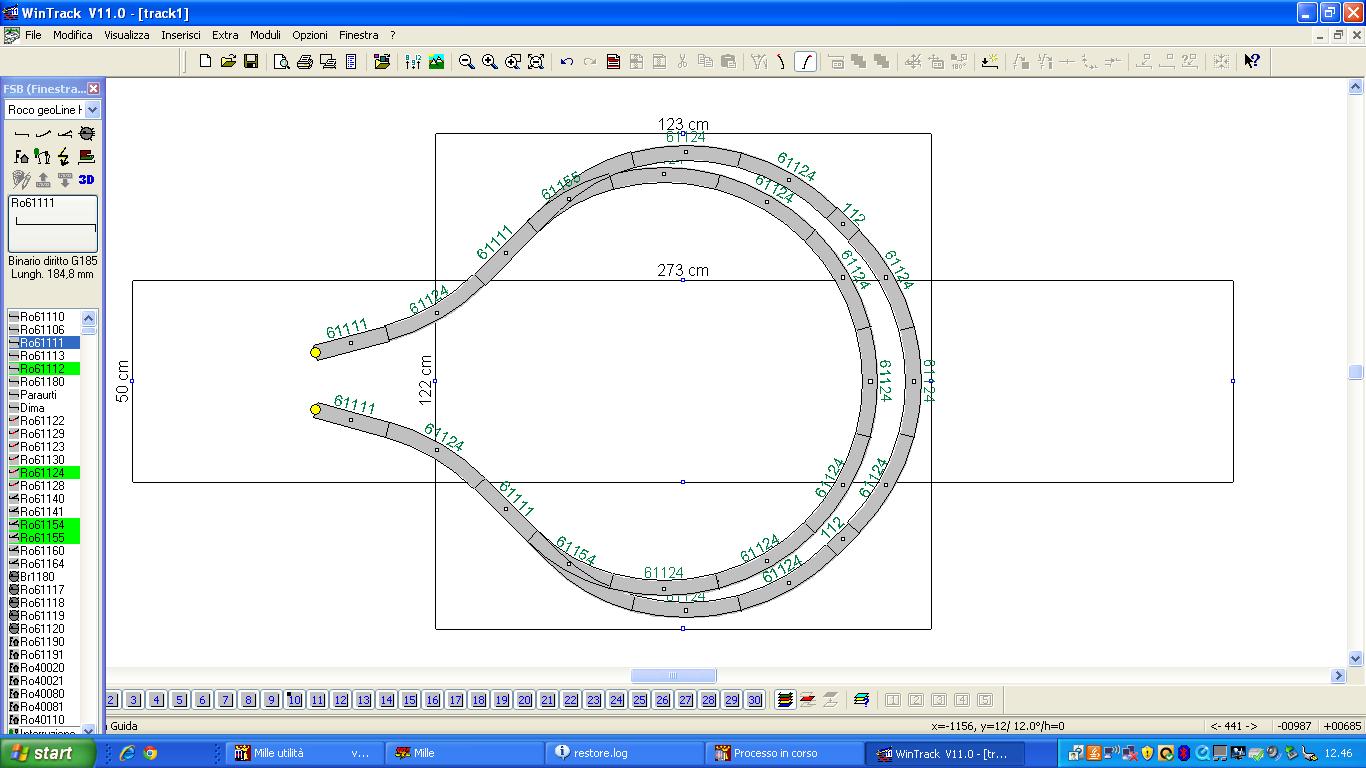Click the horizontal scrollbar thumb

click(x=673, y=676)
